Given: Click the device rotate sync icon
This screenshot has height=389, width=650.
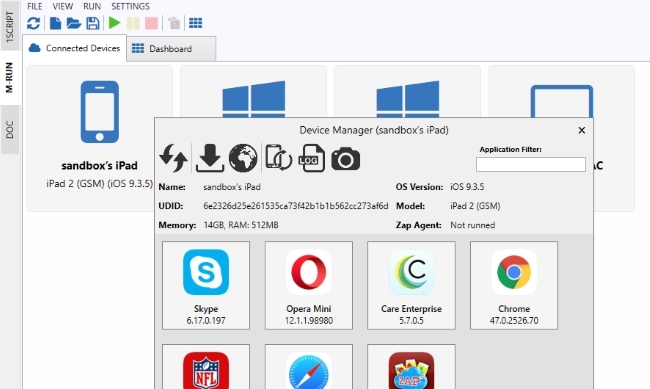Looking at the screenshot, I should click(279, 158).
